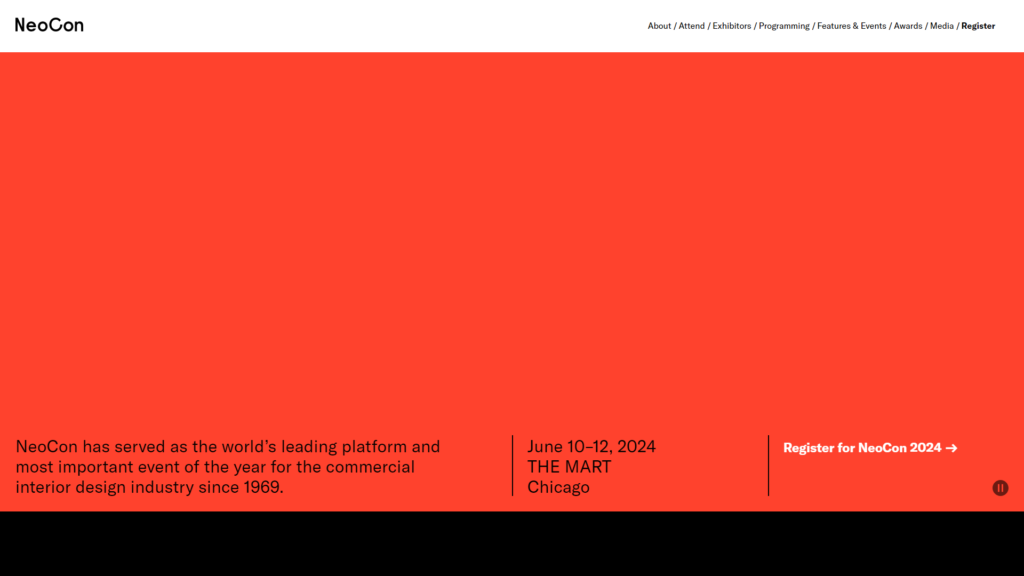Click the bold Register nav link
1024x576 pixels.
pyautogui.click(x=978, y=26)
